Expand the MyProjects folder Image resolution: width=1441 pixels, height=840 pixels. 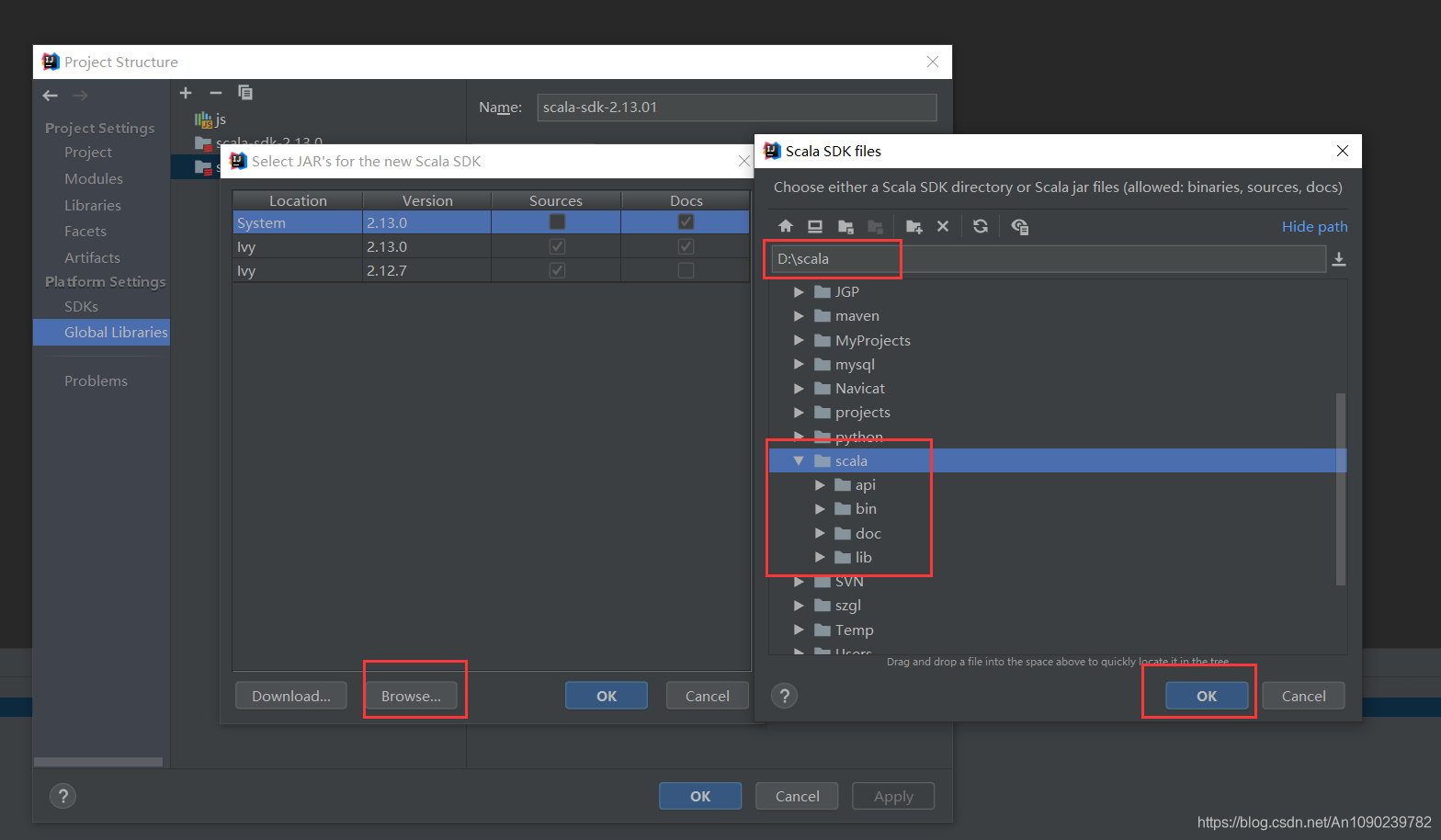(799, 340)
